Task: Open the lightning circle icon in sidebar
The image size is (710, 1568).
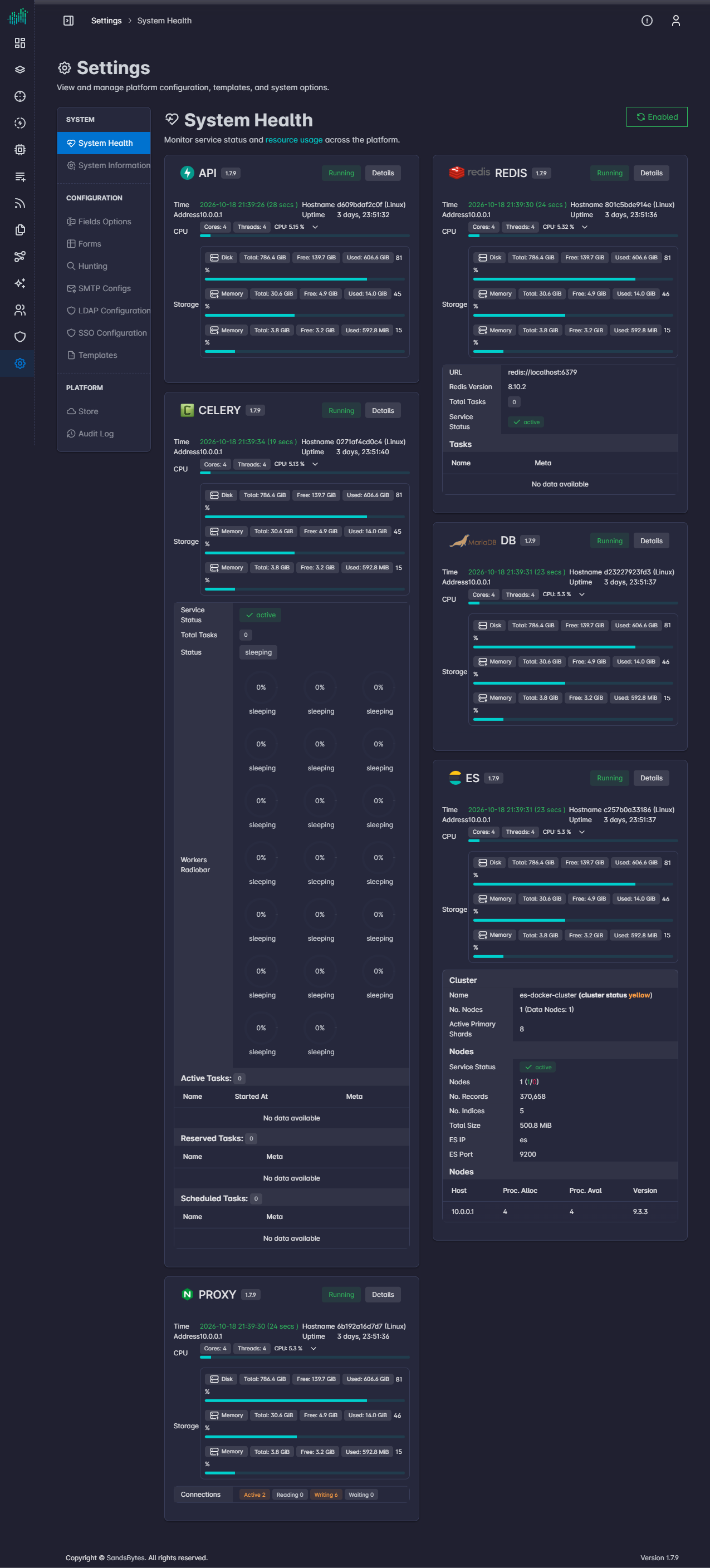Action: 19,123
